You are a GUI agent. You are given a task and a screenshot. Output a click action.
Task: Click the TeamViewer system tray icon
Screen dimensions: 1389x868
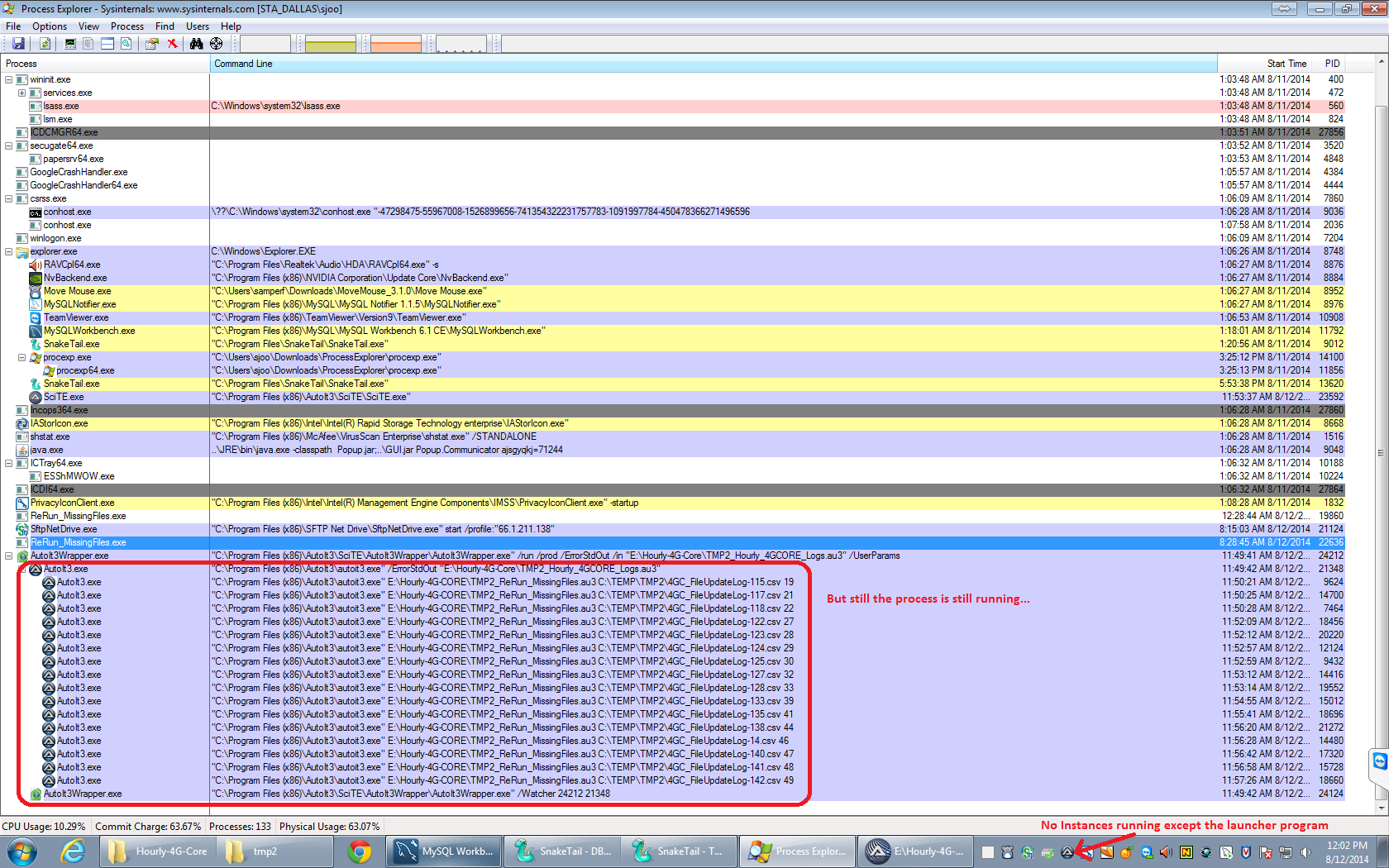pos(1146,852)
